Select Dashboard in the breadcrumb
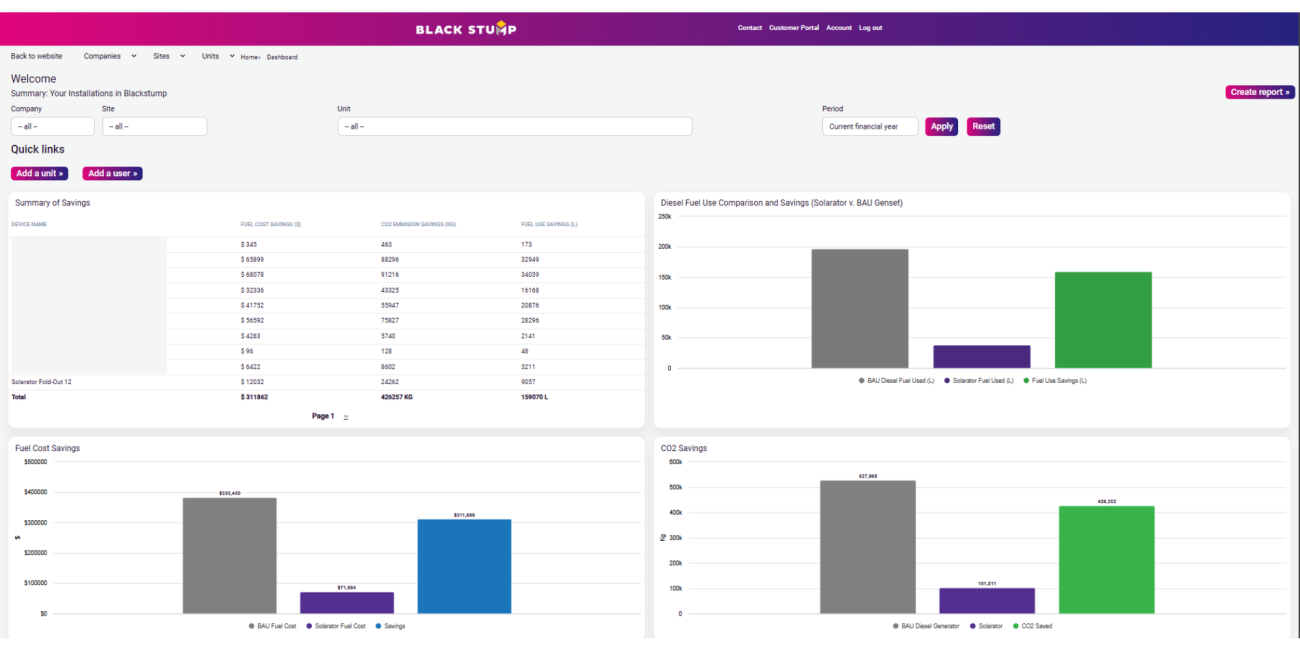 282,57
